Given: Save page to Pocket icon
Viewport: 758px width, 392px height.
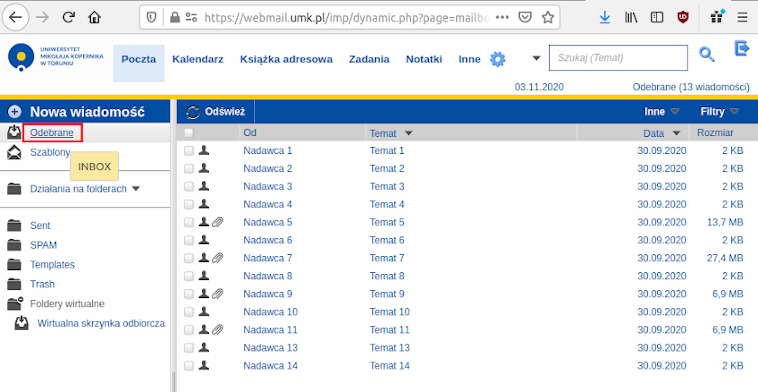Looking at the screenshot, I should 525,18.
